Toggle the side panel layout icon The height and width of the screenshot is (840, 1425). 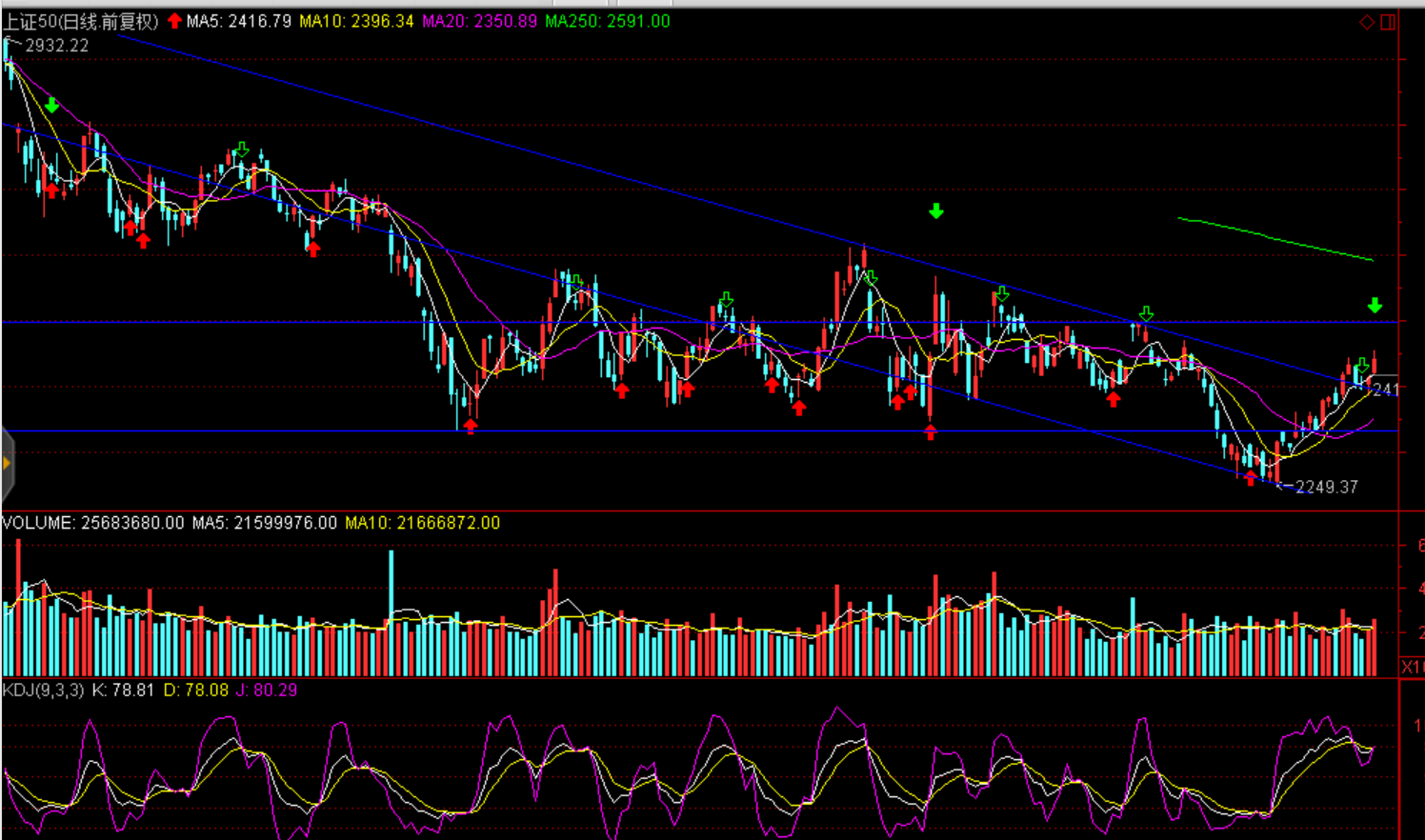pyautogui.click(x=1388, y=22)
